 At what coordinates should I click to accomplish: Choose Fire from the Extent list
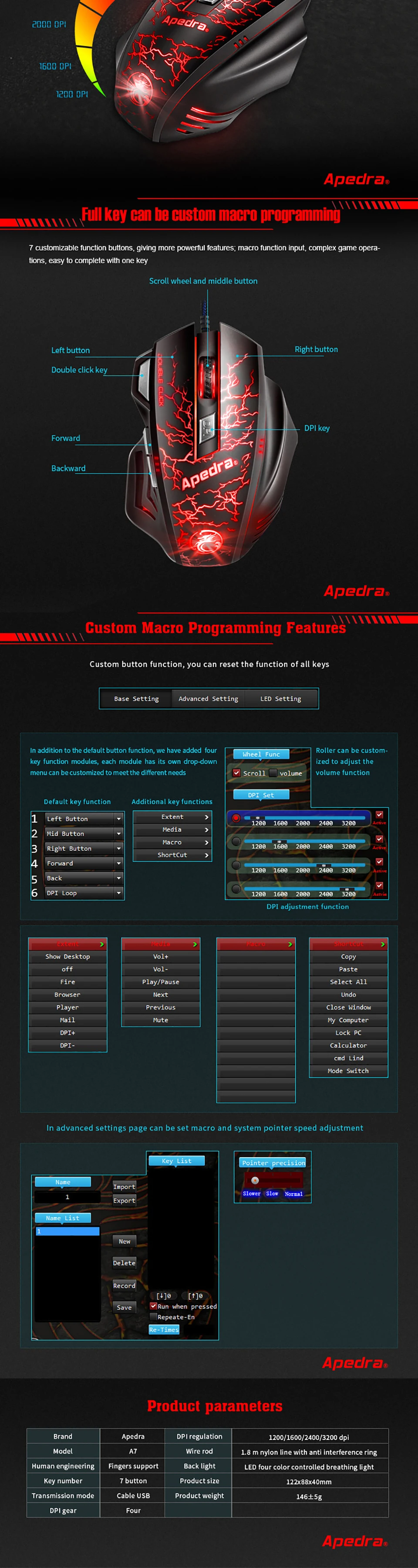[x=67, y=982]
